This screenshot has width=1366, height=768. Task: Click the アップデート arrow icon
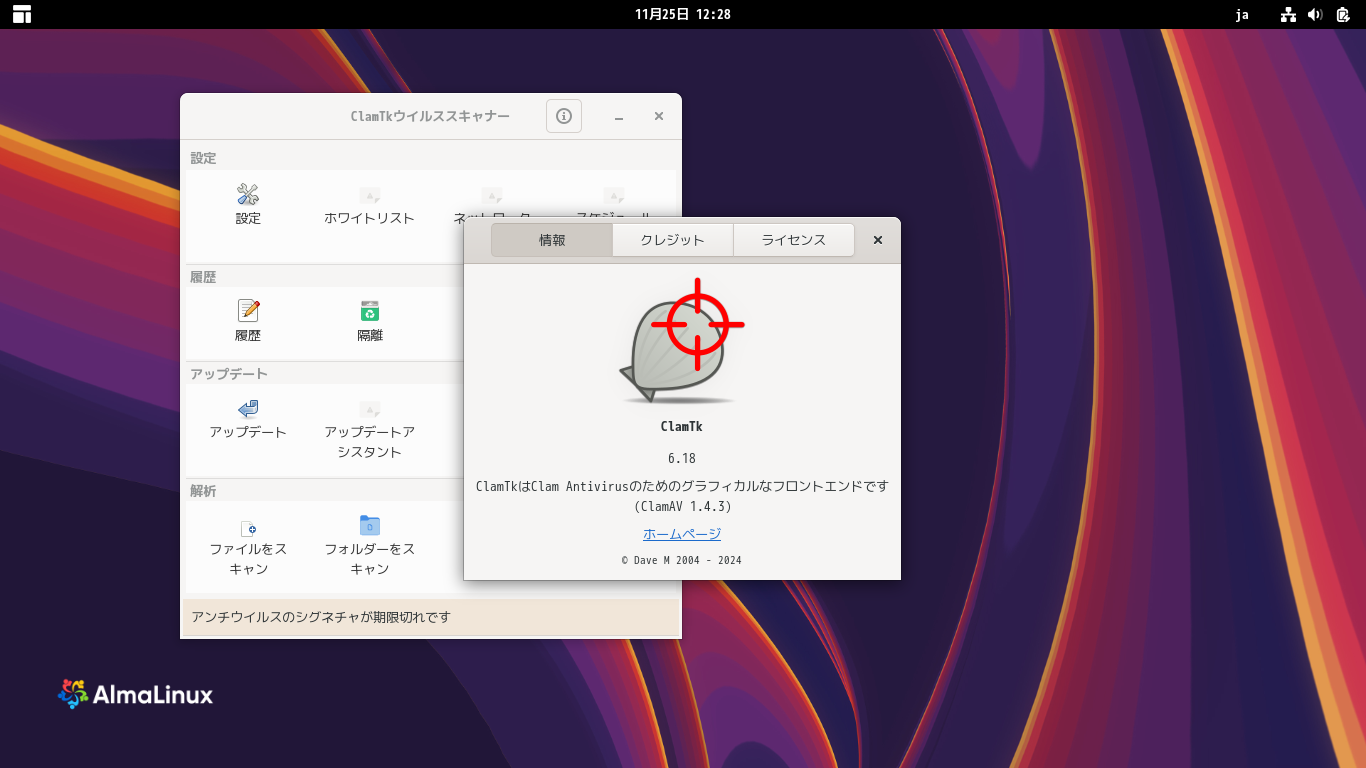[248, 408]
